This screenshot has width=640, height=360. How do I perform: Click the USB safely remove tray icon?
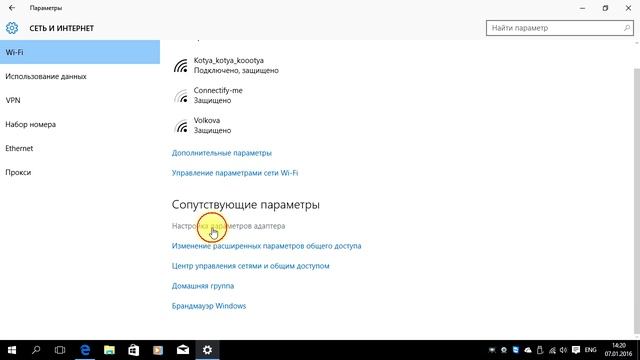(x=540, y=350)
